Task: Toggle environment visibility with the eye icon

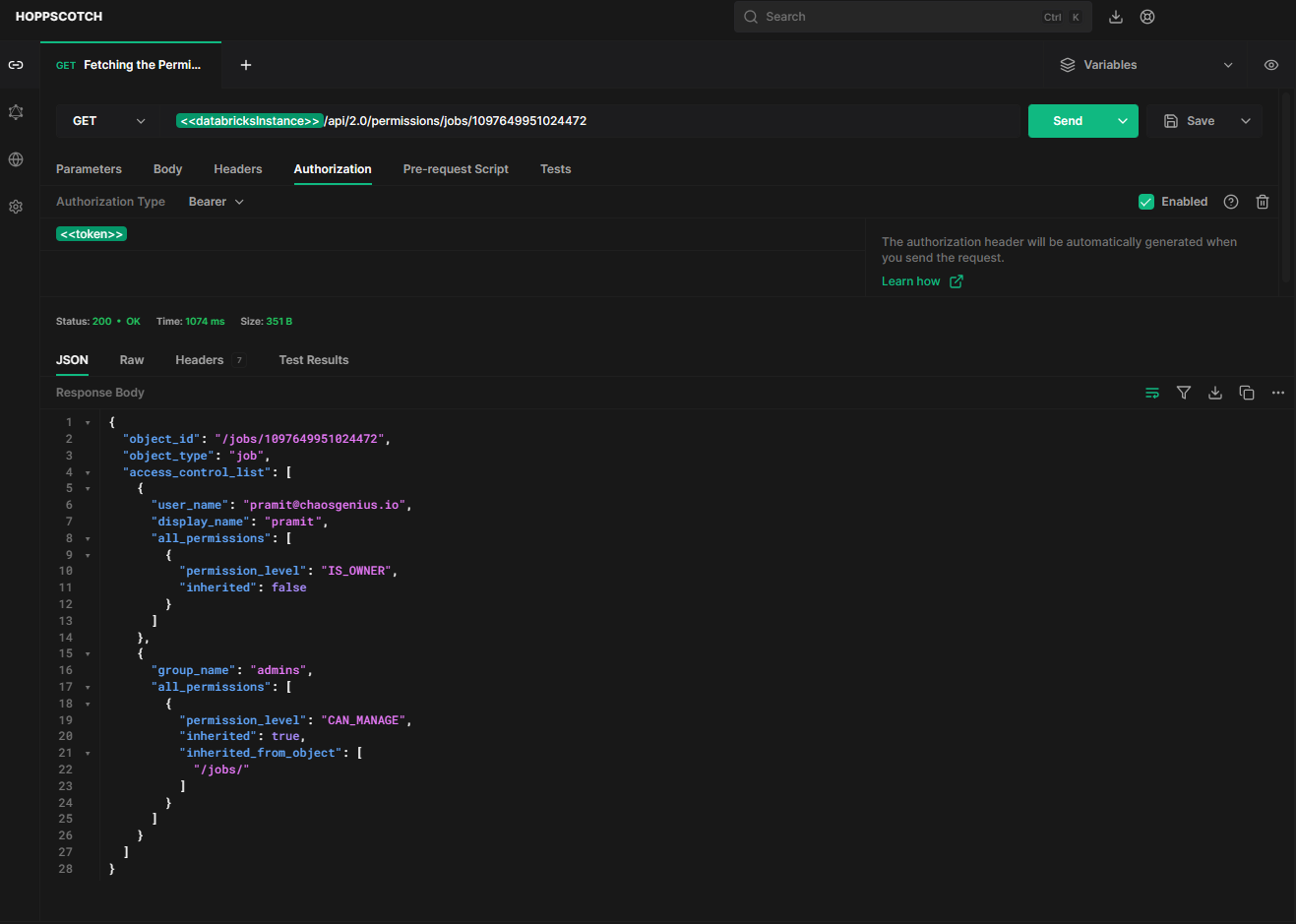Action: 1270,64
